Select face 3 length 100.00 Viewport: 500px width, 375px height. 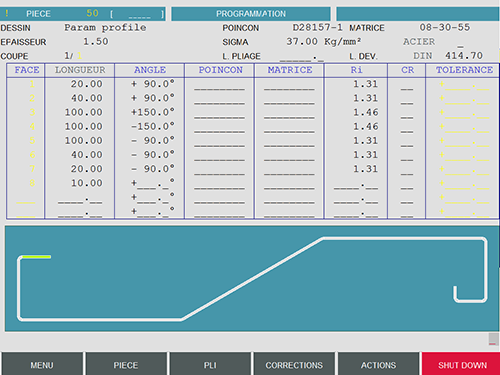pyautogui.click(x=83, y=112)
